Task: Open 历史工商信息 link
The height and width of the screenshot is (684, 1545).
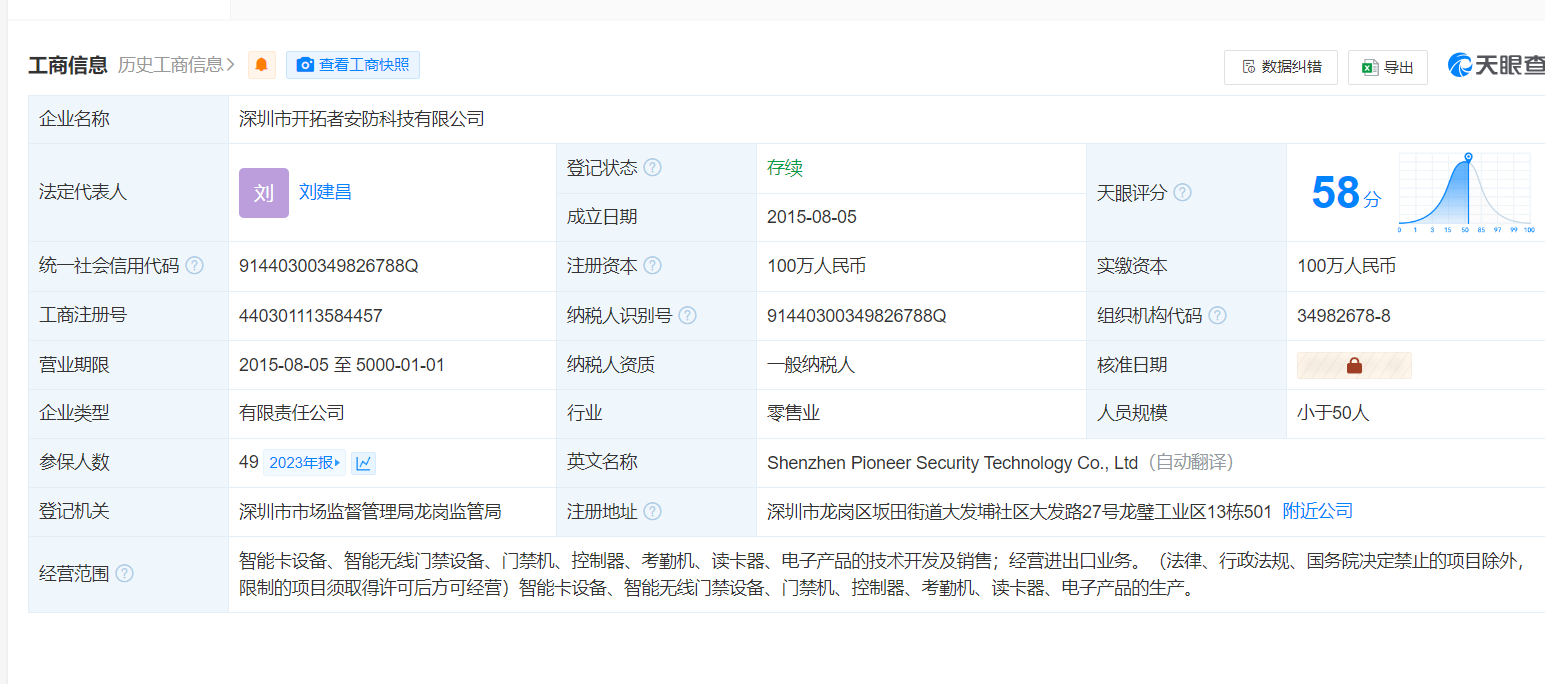Action: coord(176,65)
